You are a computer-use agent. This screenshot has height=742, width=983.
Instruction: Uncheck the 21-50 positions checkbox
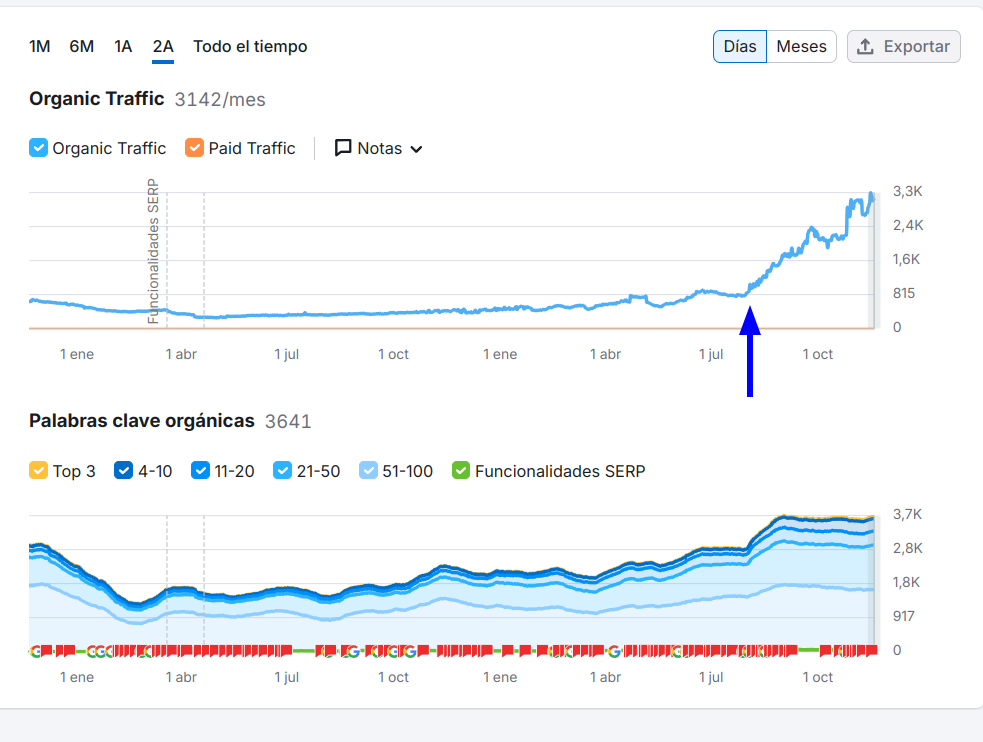click(x=283, y=471)
